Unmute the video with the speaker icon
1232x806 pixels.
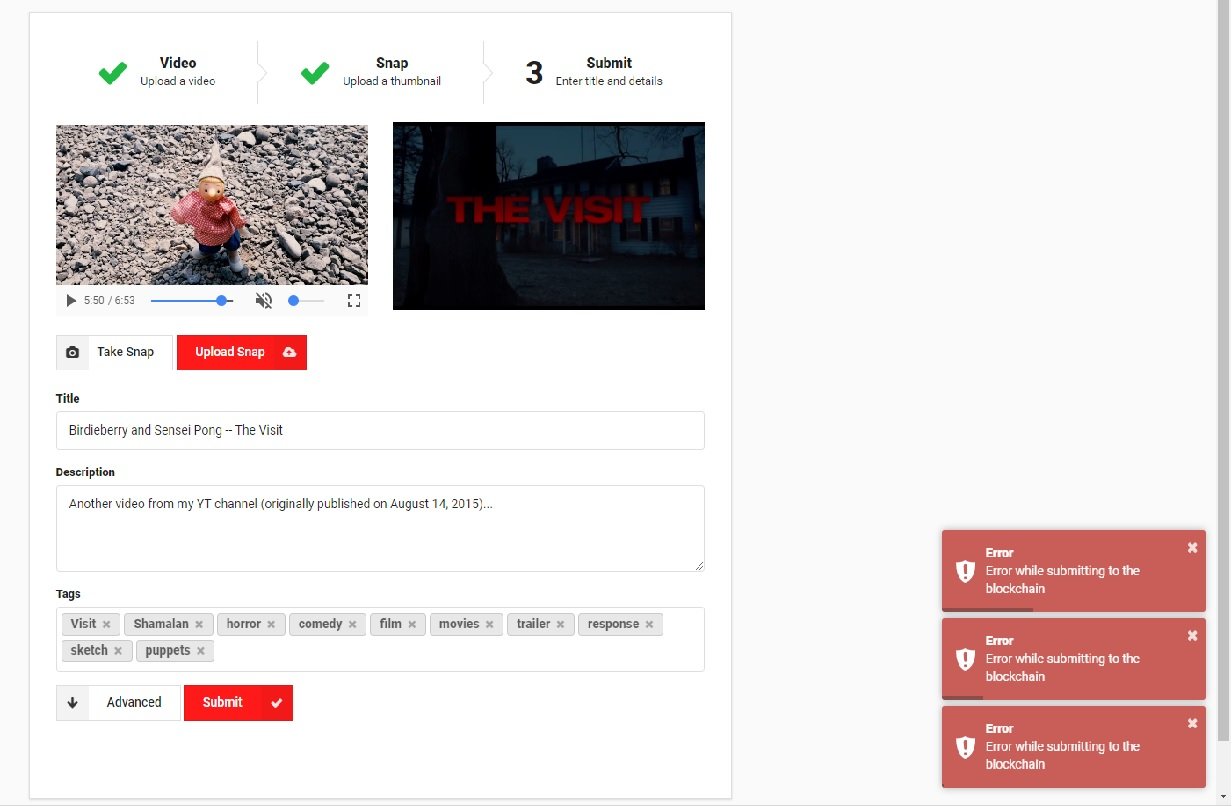pyautogui.click(x=264, y=300)
